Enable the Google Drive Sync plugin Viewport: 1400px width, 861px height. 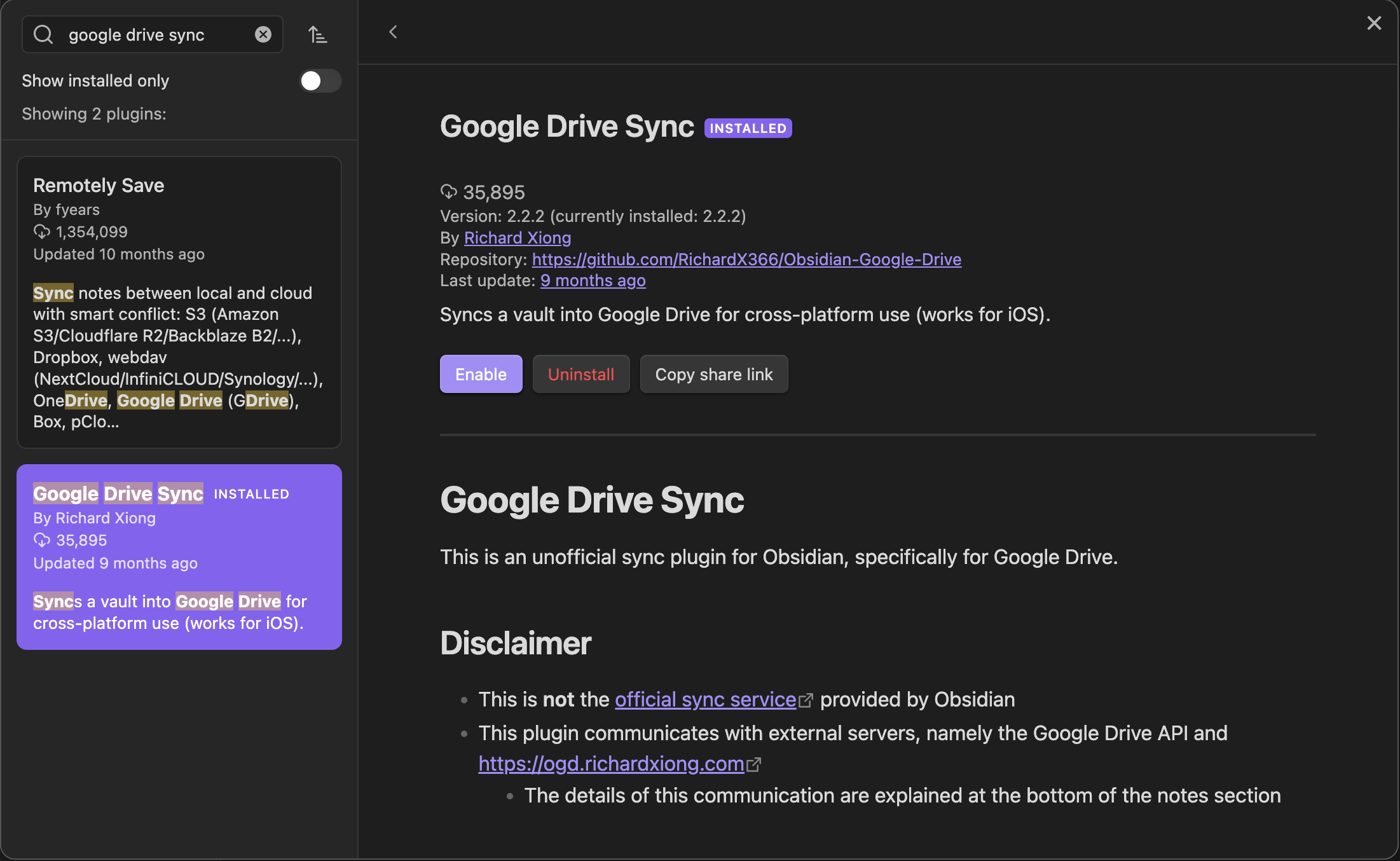tap(481, 374)
